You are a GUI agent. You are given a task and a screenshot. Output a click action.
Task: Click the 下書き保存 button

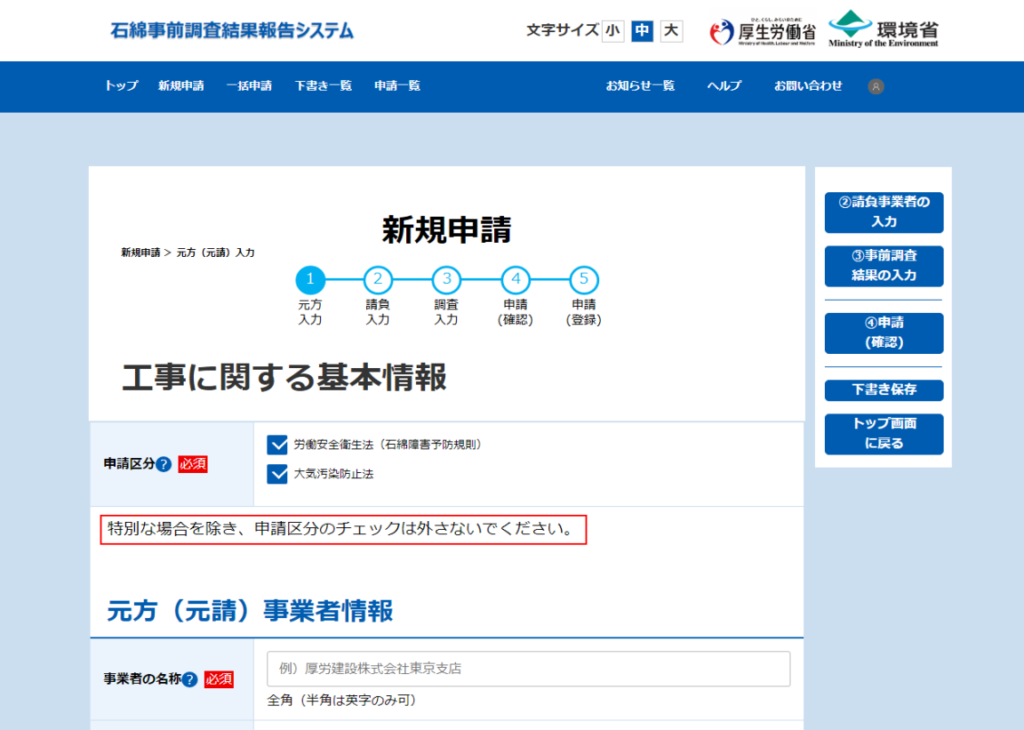click(x=883, y=389)
